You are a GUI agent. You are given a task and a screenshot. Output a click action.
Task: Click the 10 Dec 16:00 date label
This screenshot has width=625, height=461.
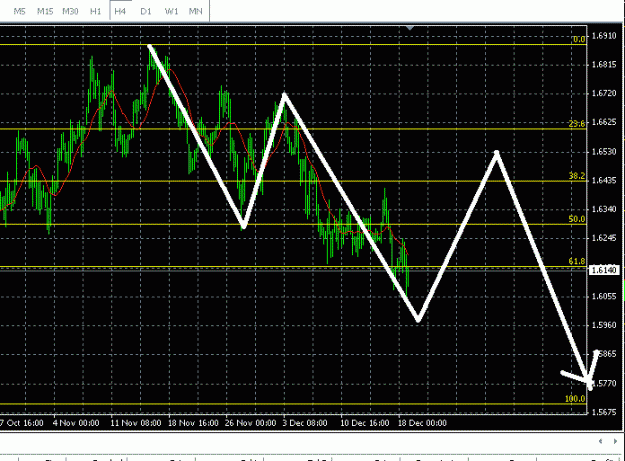pos(365,423)
